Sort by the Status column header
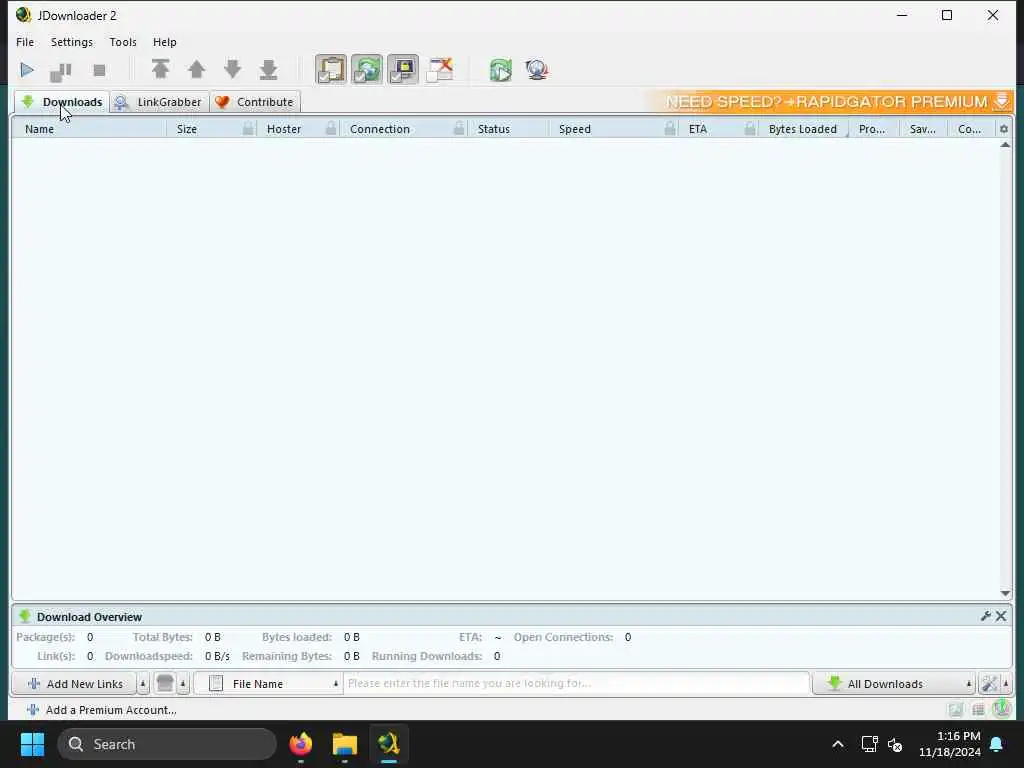Viewport: 1024px width, 768px height. click(x=508, y=129)
